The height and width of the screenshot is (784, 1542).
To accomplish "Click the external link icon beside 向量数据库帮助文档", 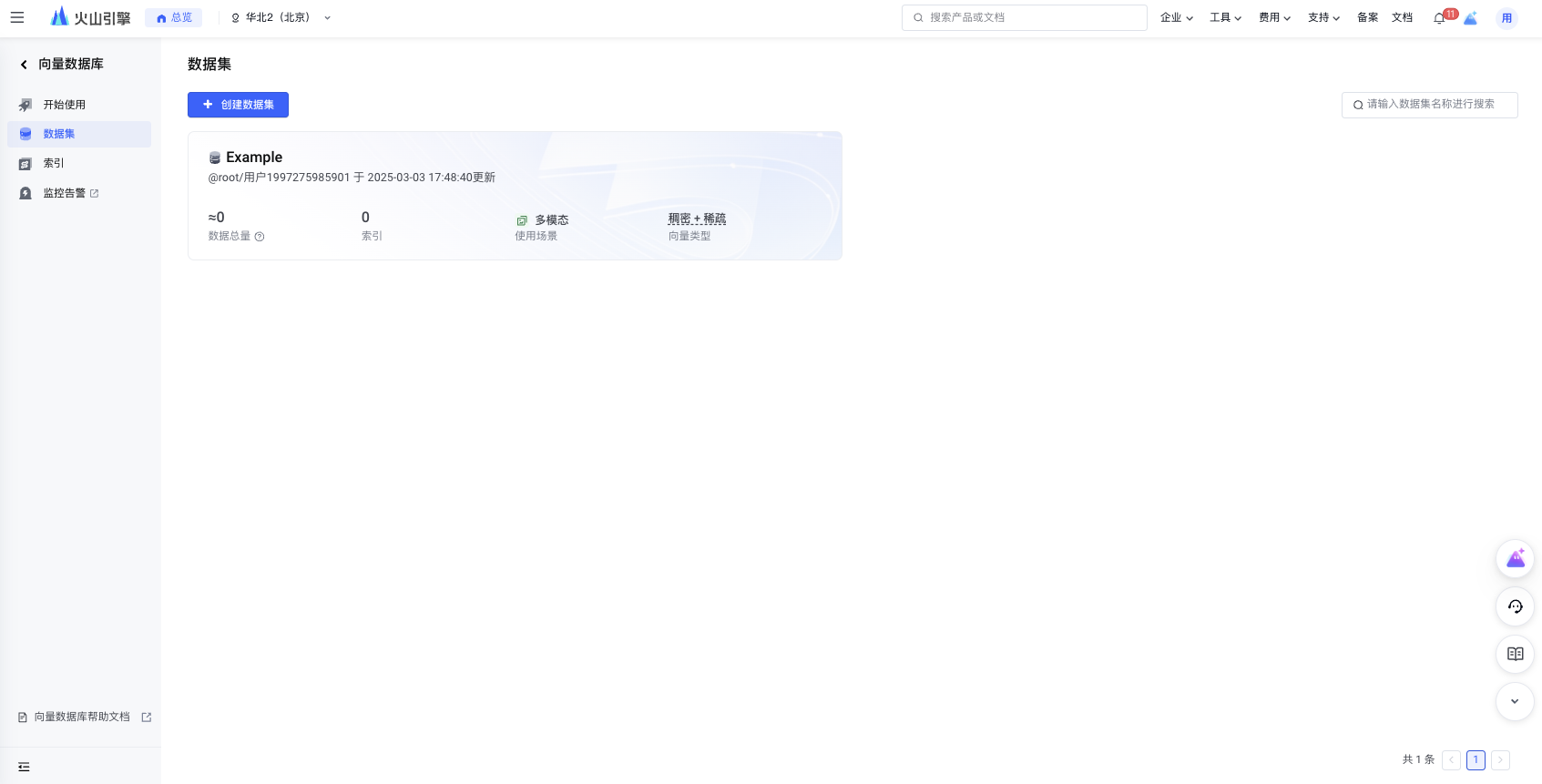I will [x=147, y=718].
